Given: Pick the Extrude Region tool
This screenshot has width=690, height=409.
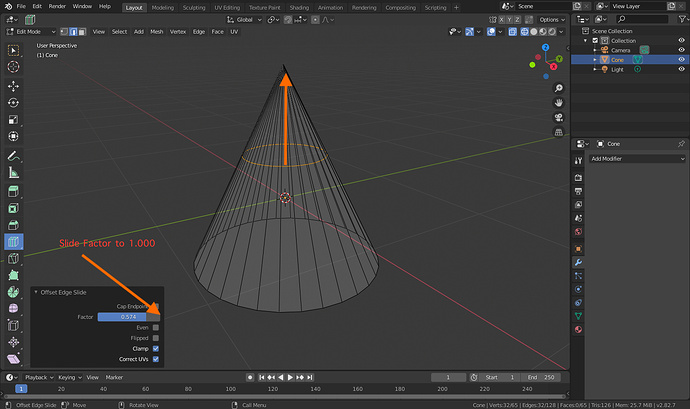Looking at the screenshot, I should pos(14,192).
